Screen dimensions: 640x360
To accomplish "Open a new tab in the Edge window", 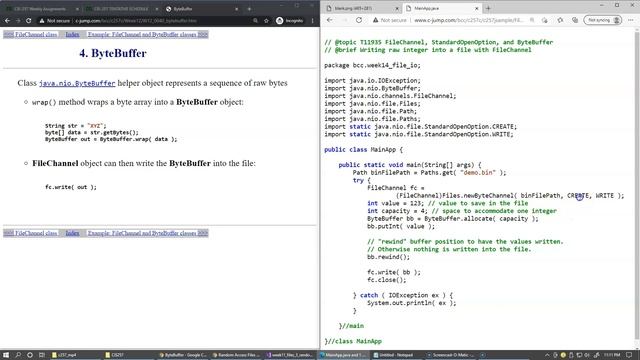I will point(488,8).
